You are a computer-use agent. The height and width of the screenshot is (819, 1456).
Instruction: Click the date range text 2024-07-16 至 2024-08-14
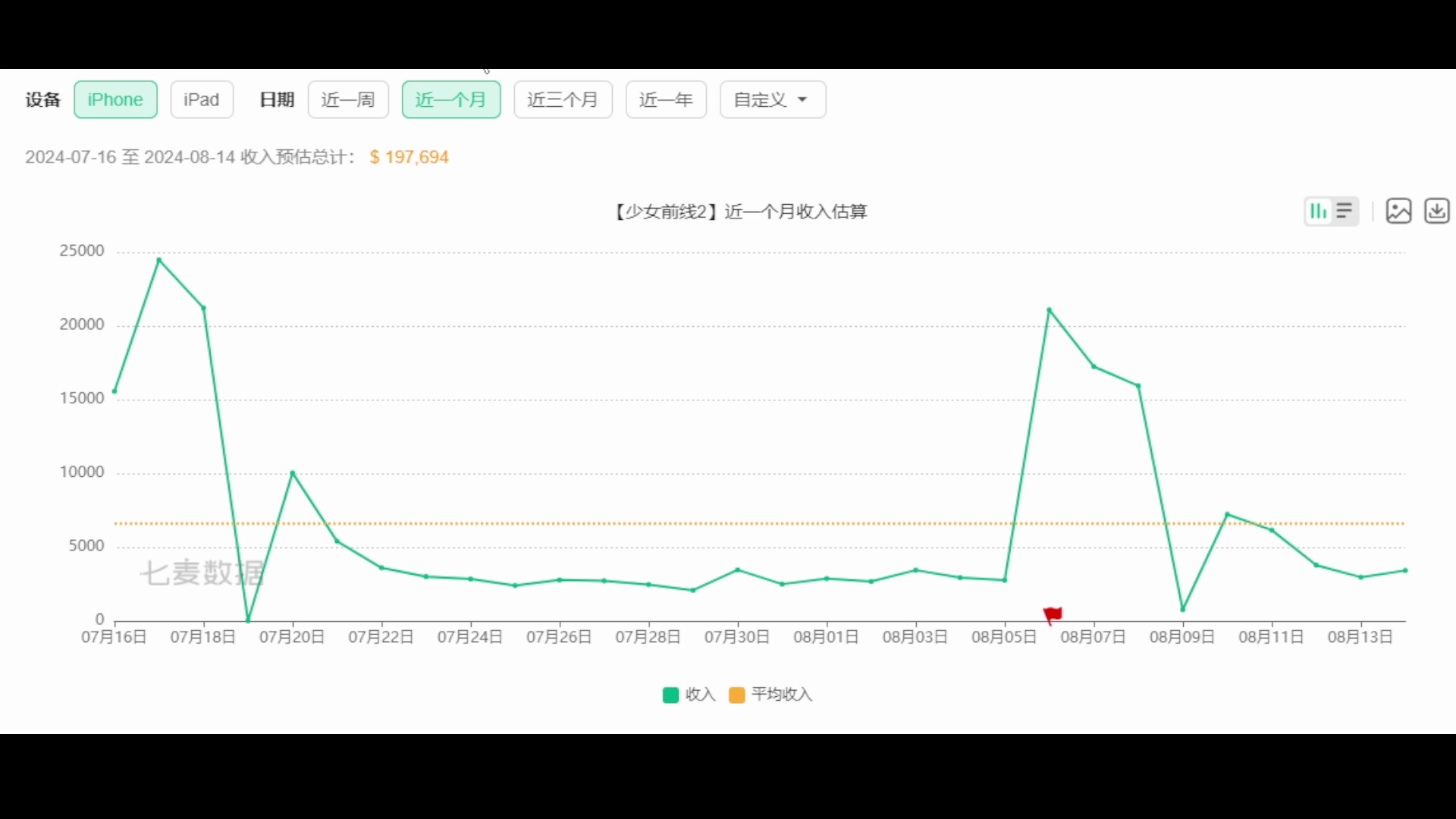tap(130, 157)
